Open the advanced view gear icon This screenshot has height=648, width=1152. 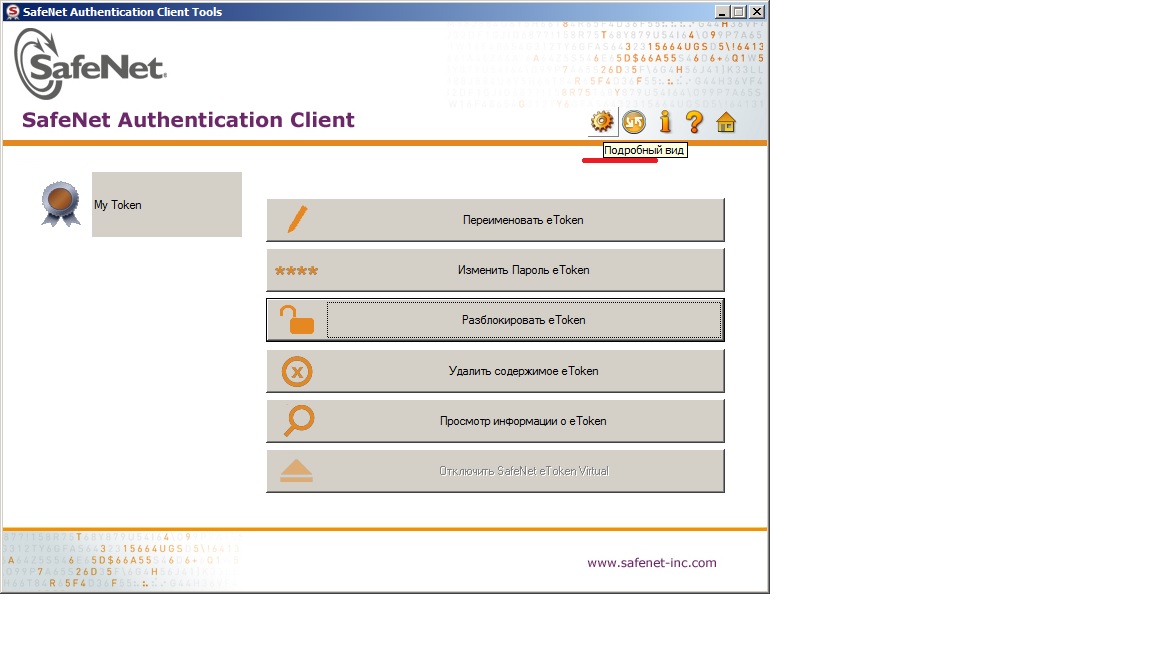click(x=601, y=122)
